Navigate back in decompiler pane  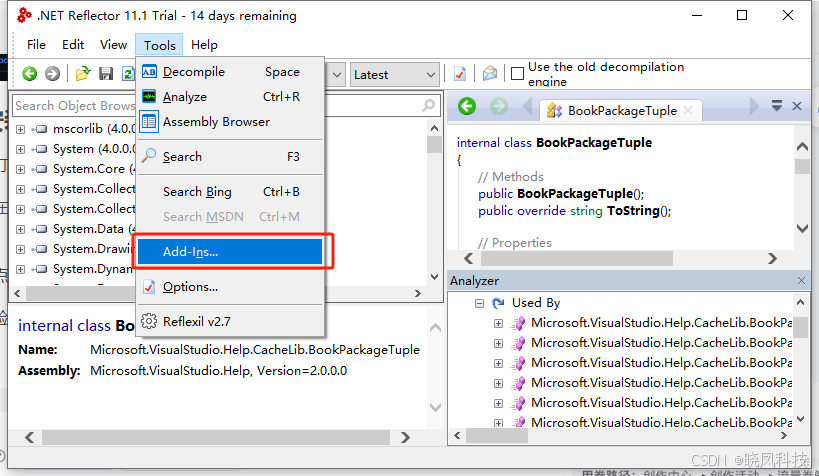point(467,106)
